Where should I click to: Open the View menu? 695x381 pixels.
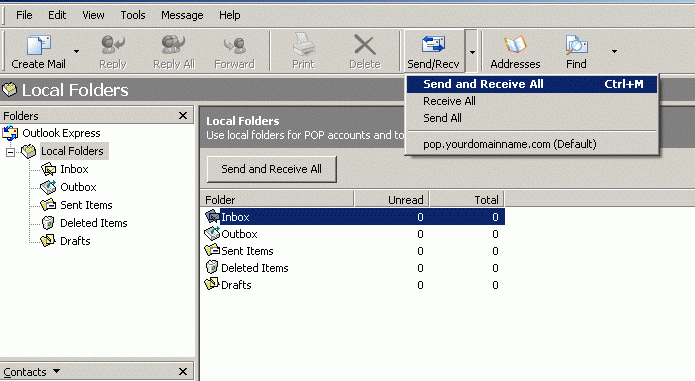pos(93,15)
